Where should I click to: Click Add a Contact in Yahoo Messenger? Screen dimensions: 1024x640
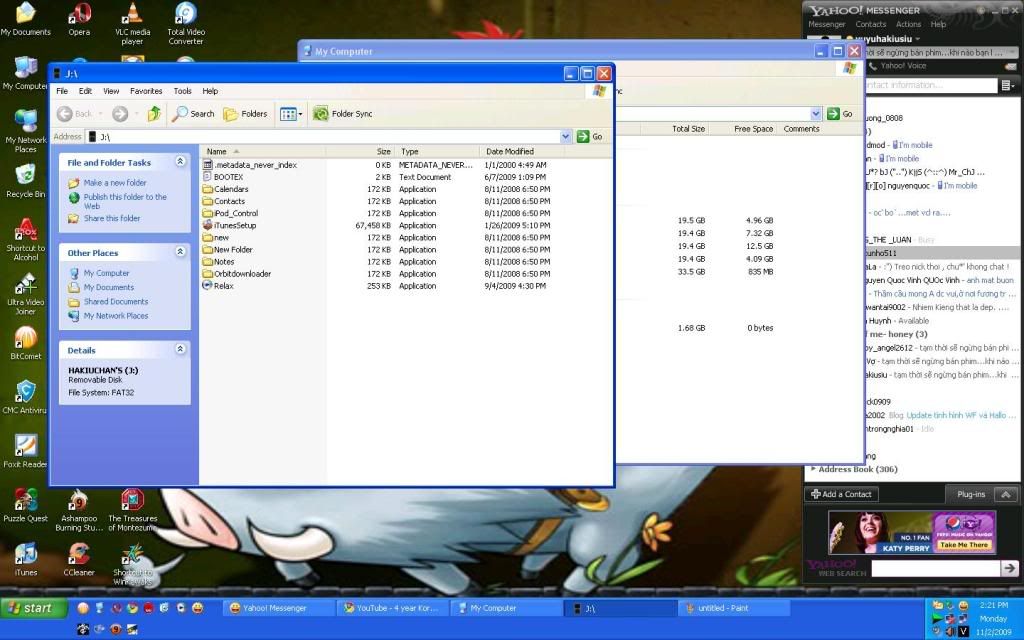tap(841, 494)
